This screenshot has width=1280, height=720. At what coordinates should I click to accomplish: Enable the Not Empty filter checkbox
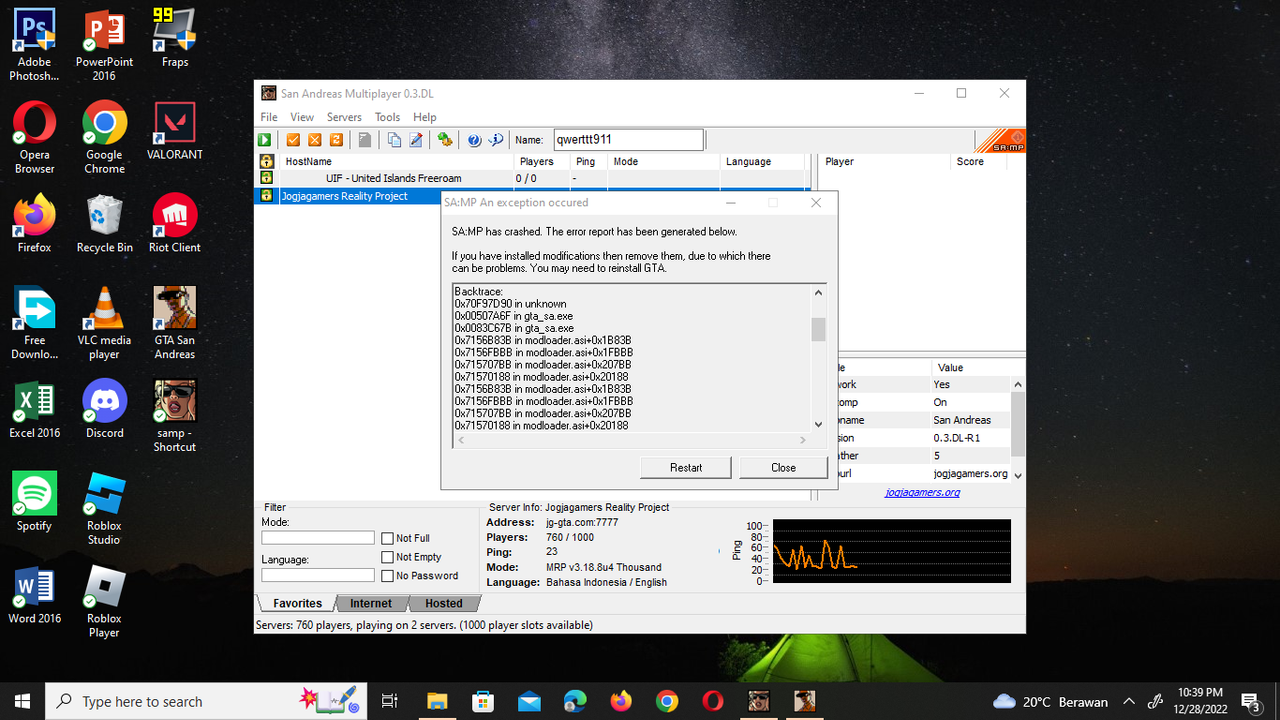tap(388, 557)
